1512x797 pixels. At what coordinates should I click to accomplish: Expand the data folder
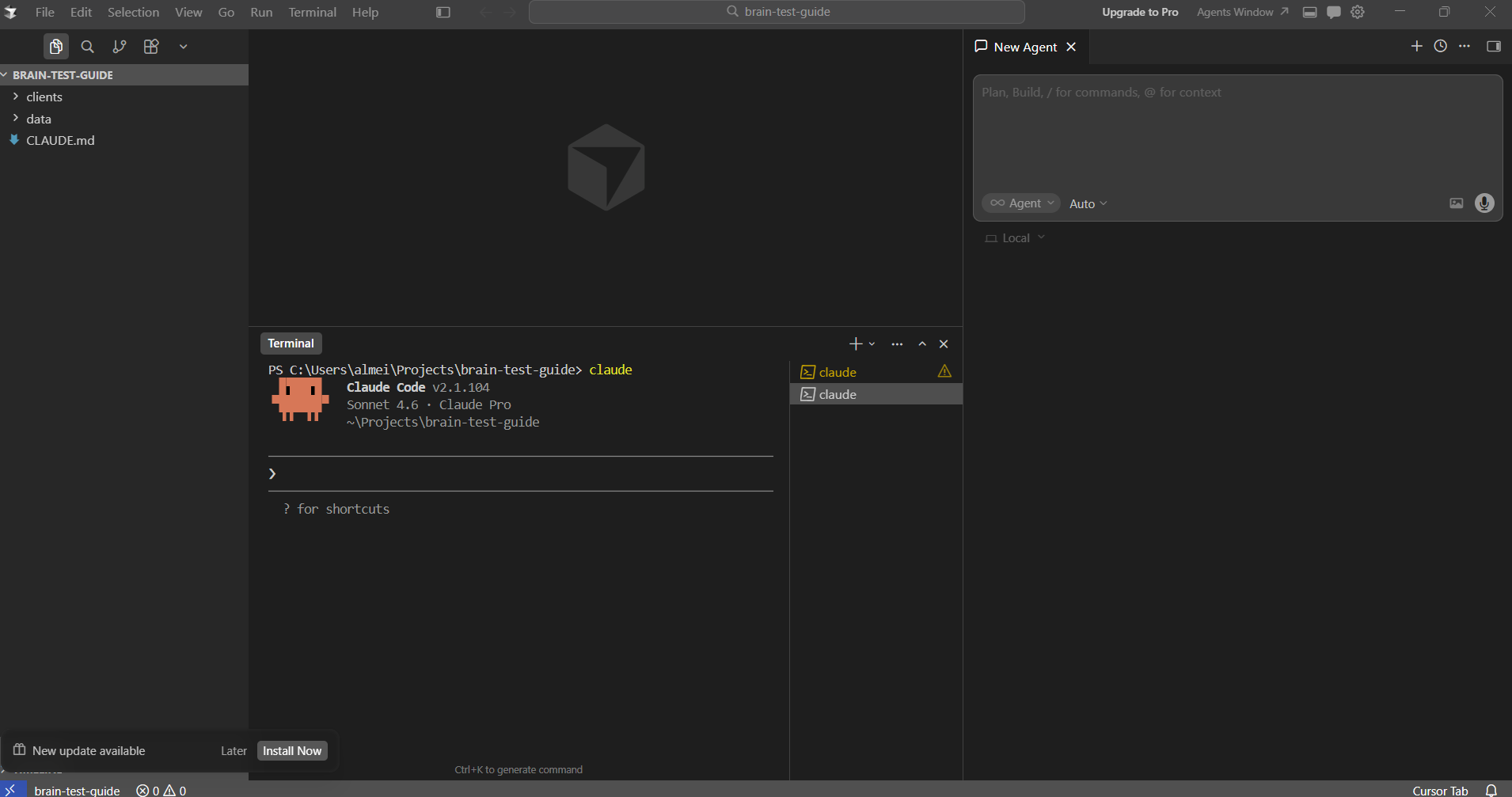(124, 119)
